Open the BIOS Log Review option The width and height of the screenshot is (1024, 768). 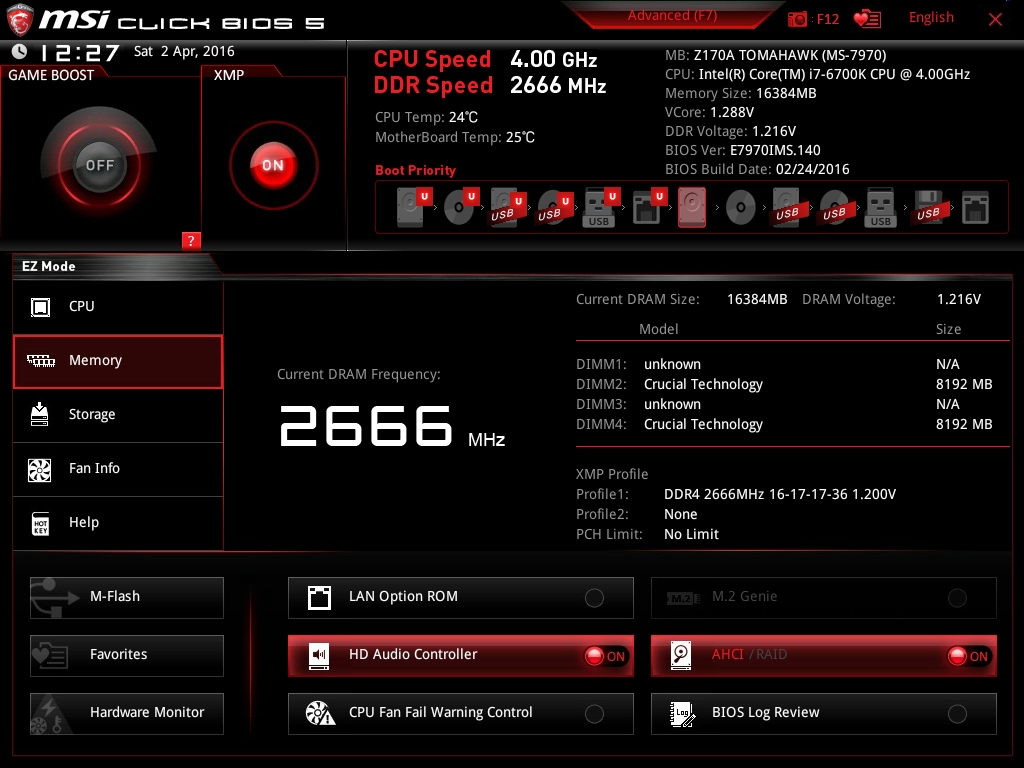[x=824, y=714]
